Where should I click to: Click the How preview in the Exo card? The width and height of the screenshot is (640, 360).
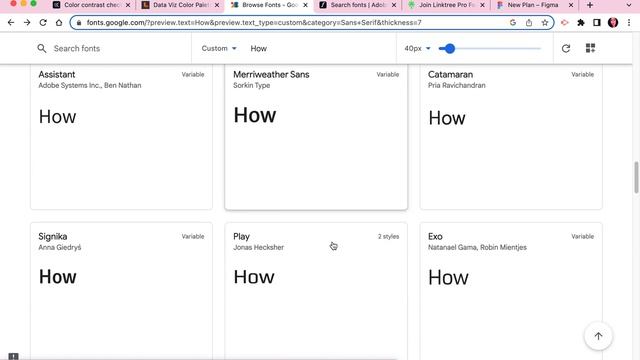[x=448, y=278]
